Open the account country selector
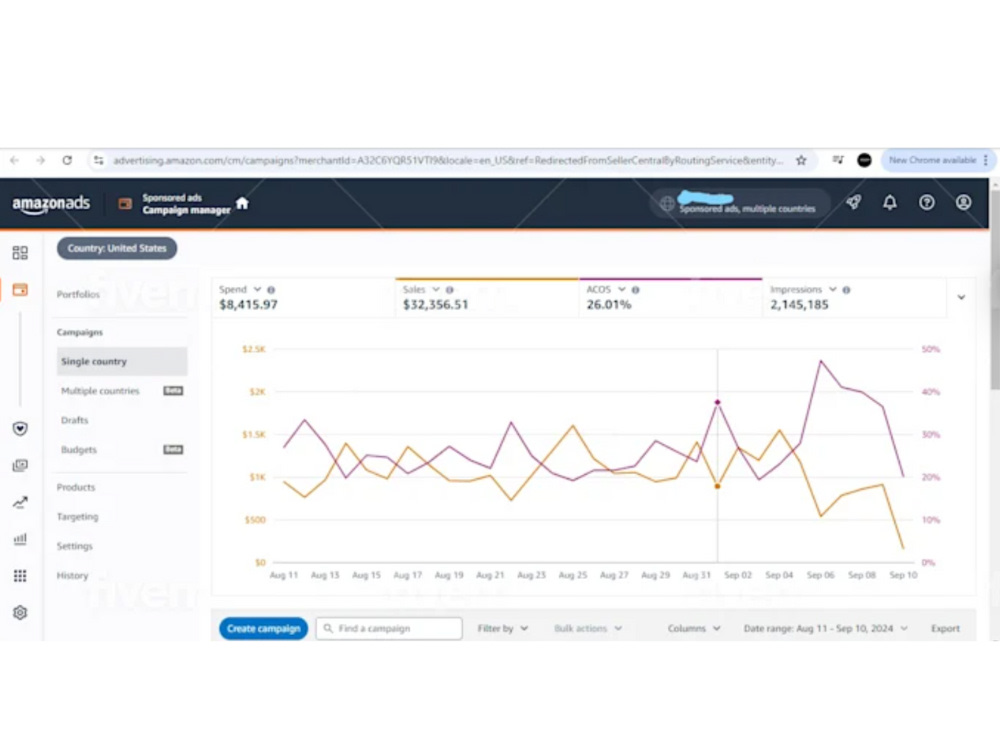1000x750 pixels. pyautogui.click(x=739, y=203)
